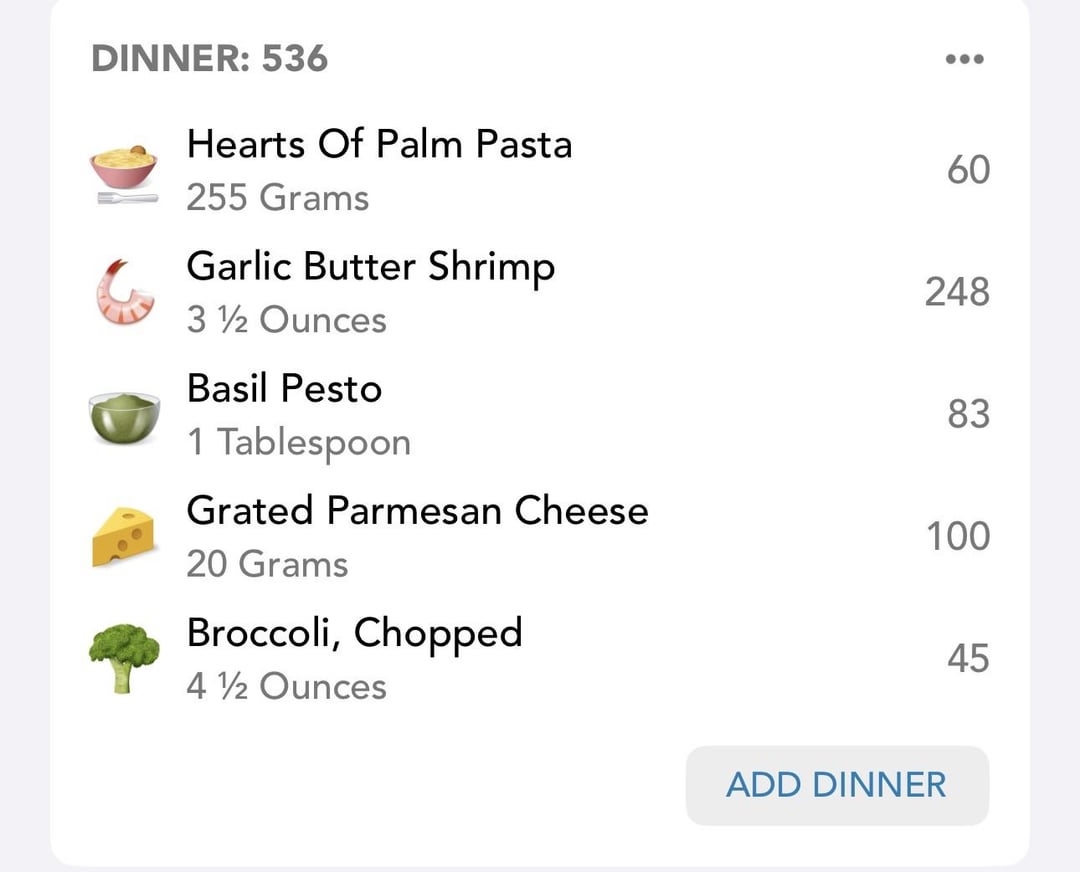The height and width of the screenshot is (872, 1080).
Task: Open the three-dot dinner options menu
Action: (x=964, y=59)
